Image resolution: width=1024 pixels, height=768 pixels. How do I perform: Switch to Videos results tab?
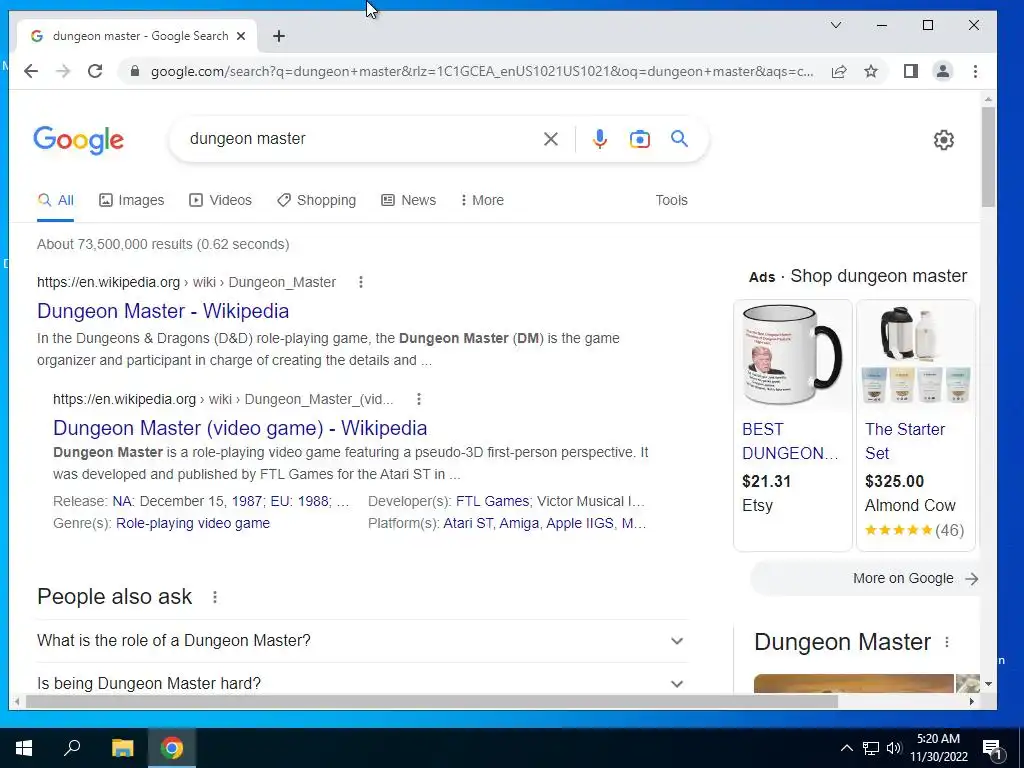[220, 200]
